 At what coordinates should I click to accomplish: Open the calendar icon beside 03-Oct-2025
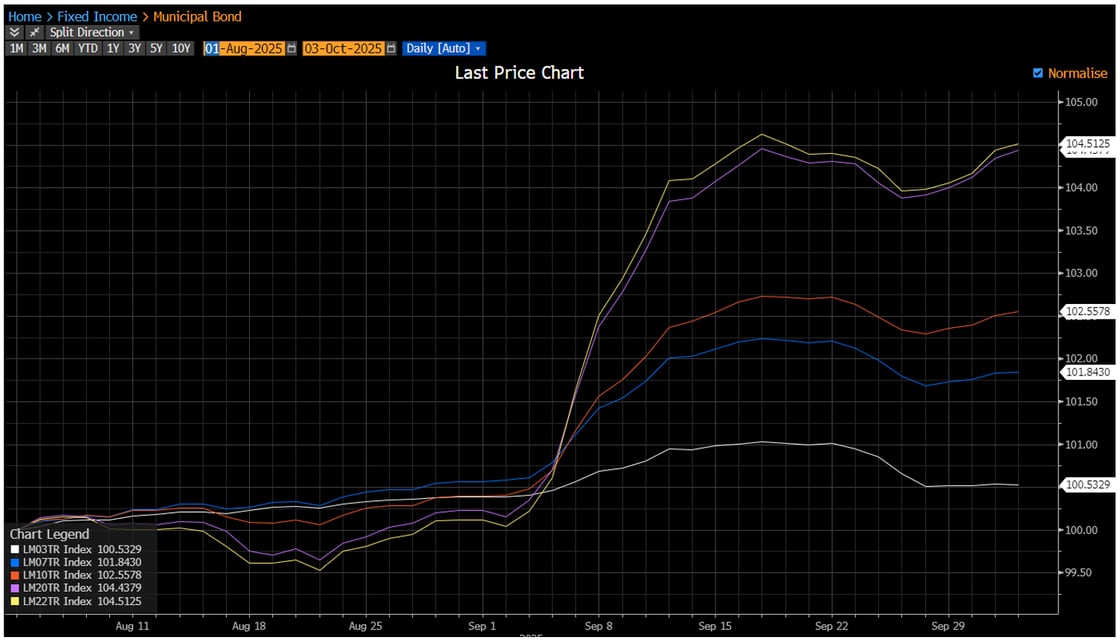[388, 47]
